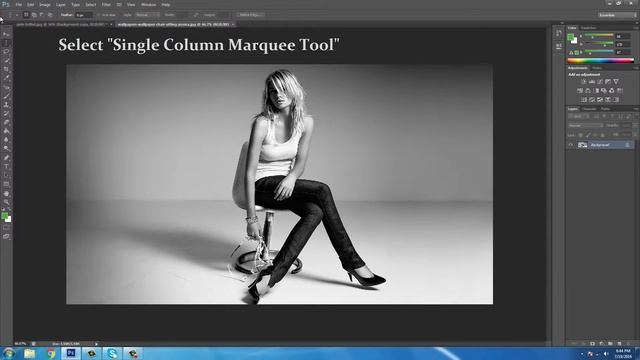Viewport: 640px width, 360px height.
Task: Toggle lock image pixels in Layers panel
Action: pyautogui.click(x=588, y=135)
